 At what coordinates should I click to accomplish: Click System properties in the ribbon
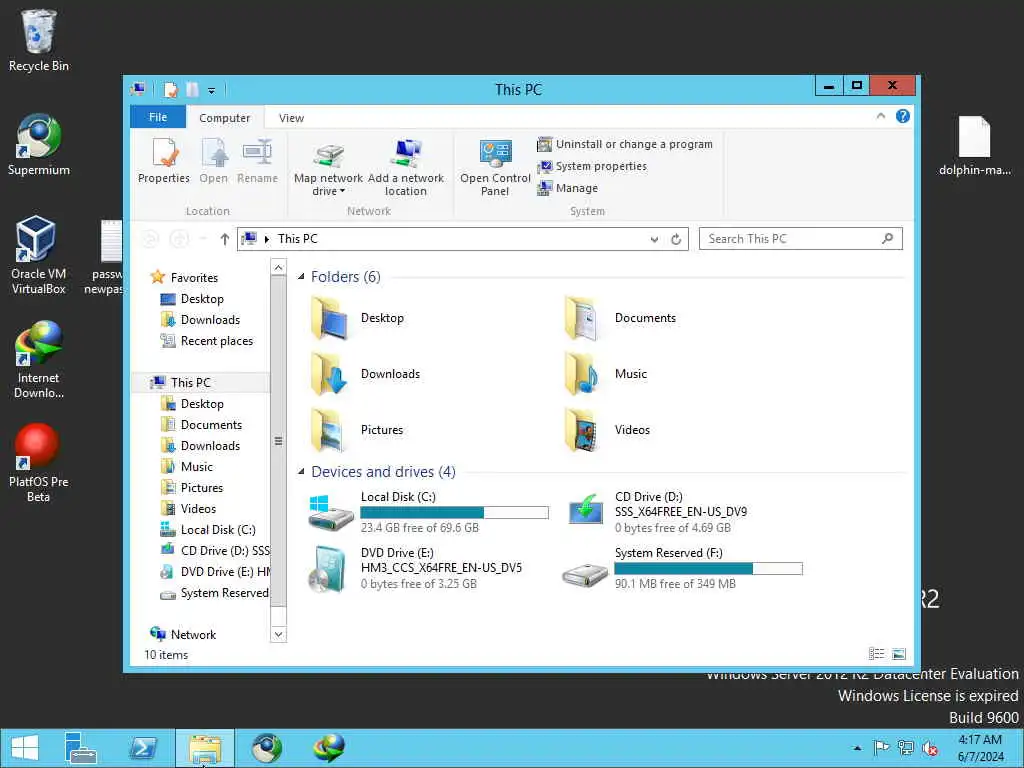click(x=592, y=167)
